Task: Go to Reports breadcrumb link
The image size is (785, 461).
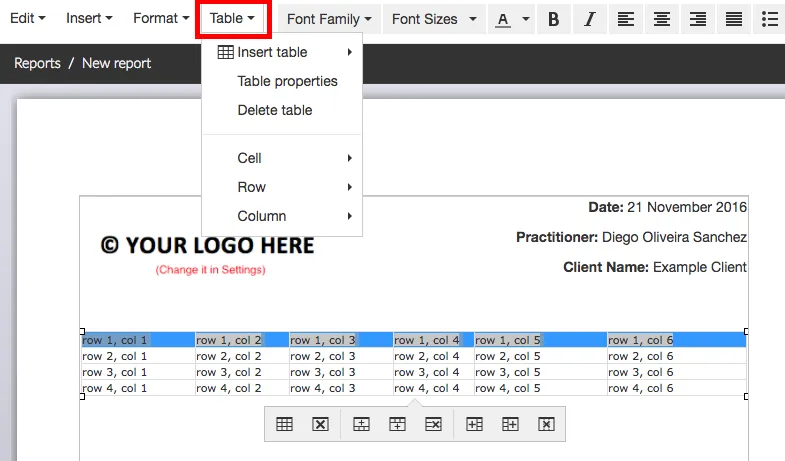Action: click(x=37, y=63)
